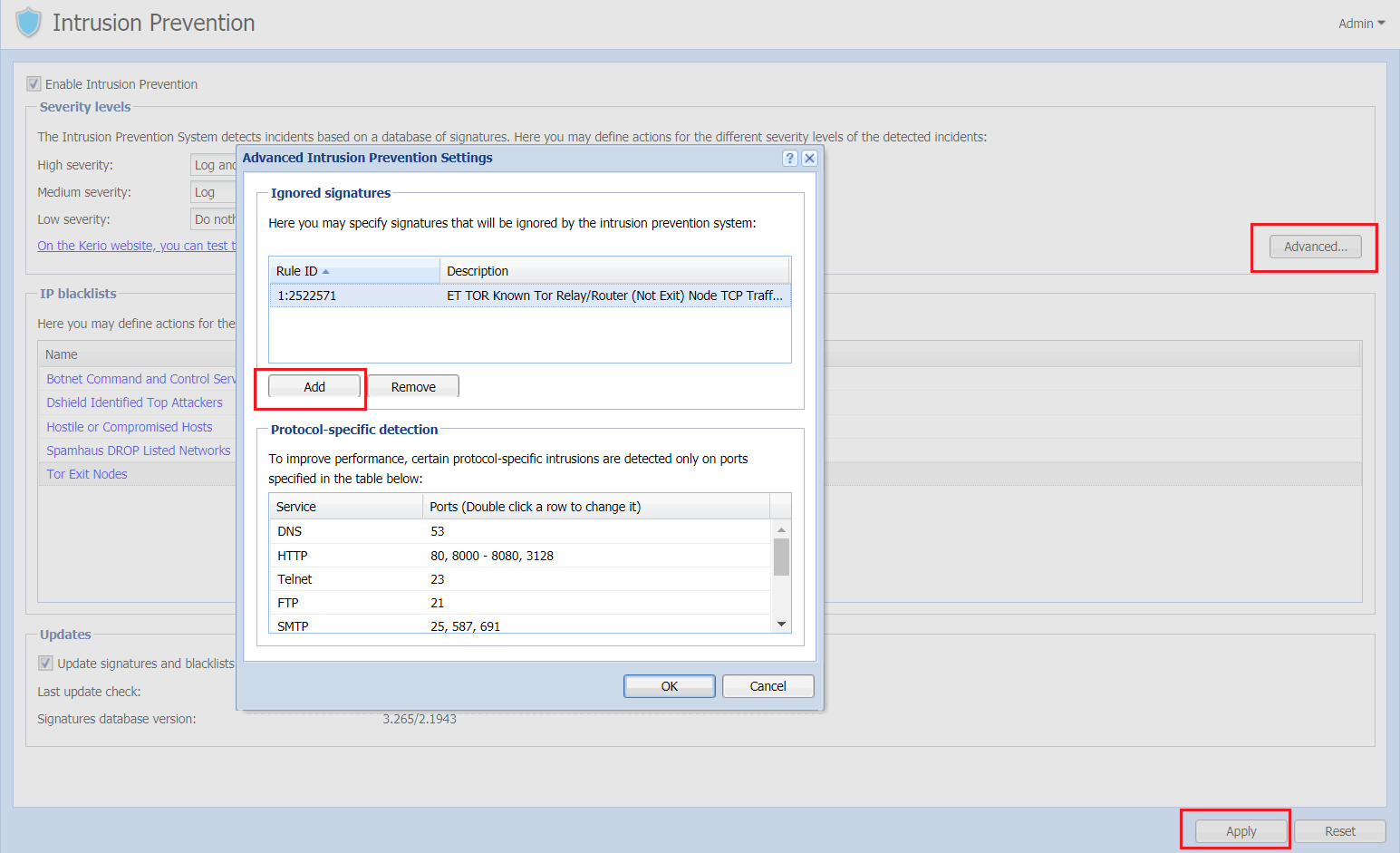Click the Advanced... button
The height and width of the screenshot is (853, 1400).
(1316, 247)
